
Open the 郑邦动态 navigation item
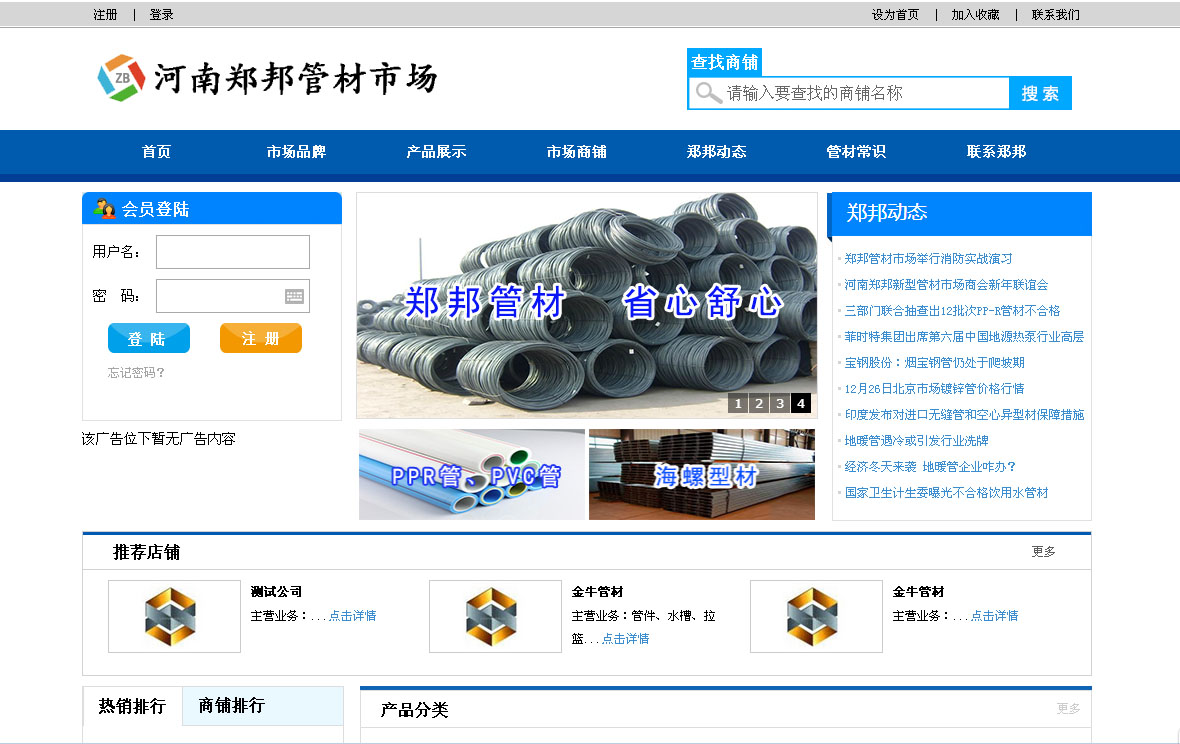pyautogui.click(x=716, y=152)
